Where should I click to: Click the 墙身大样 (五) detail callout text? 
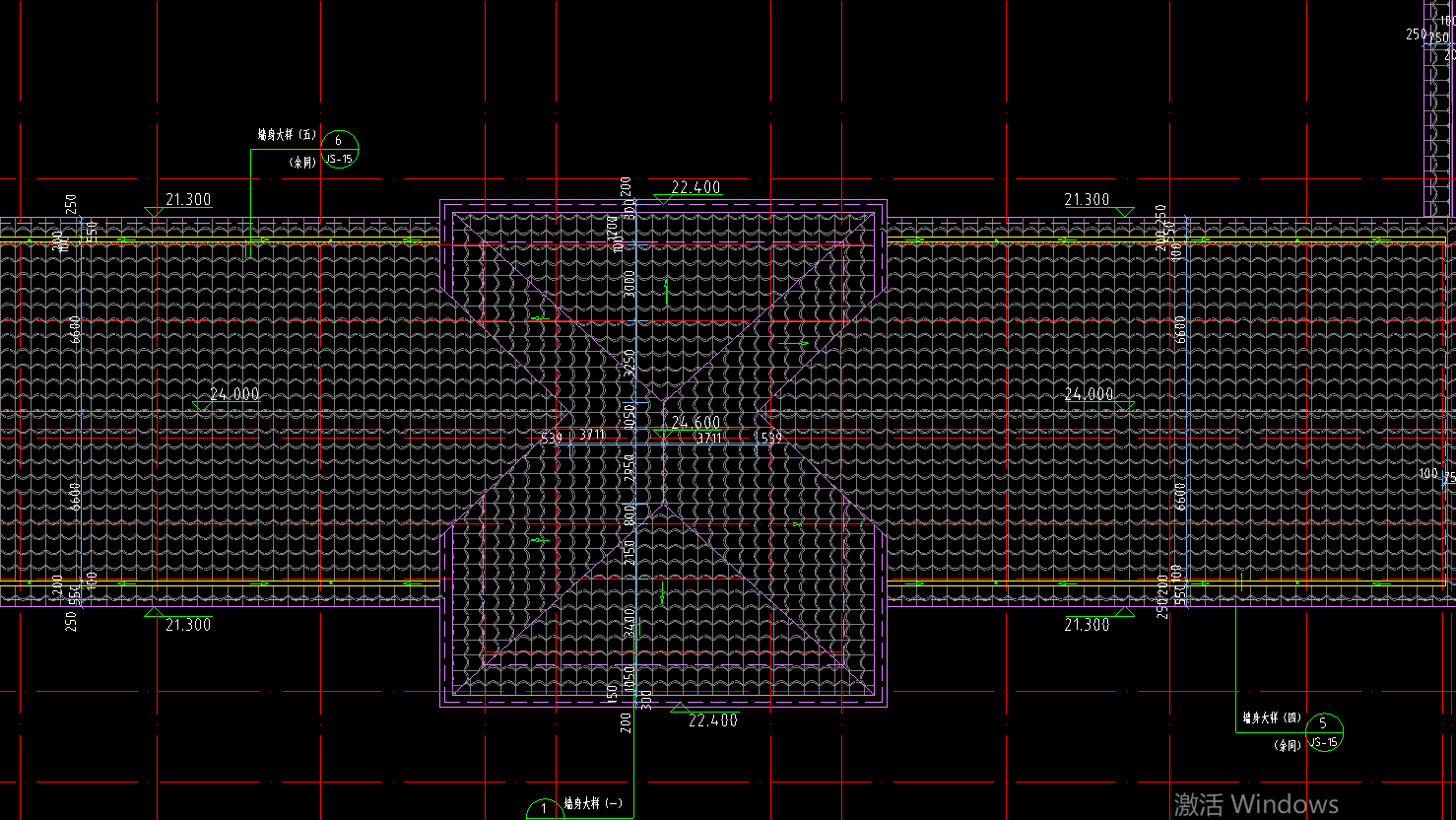coord(288,135)
